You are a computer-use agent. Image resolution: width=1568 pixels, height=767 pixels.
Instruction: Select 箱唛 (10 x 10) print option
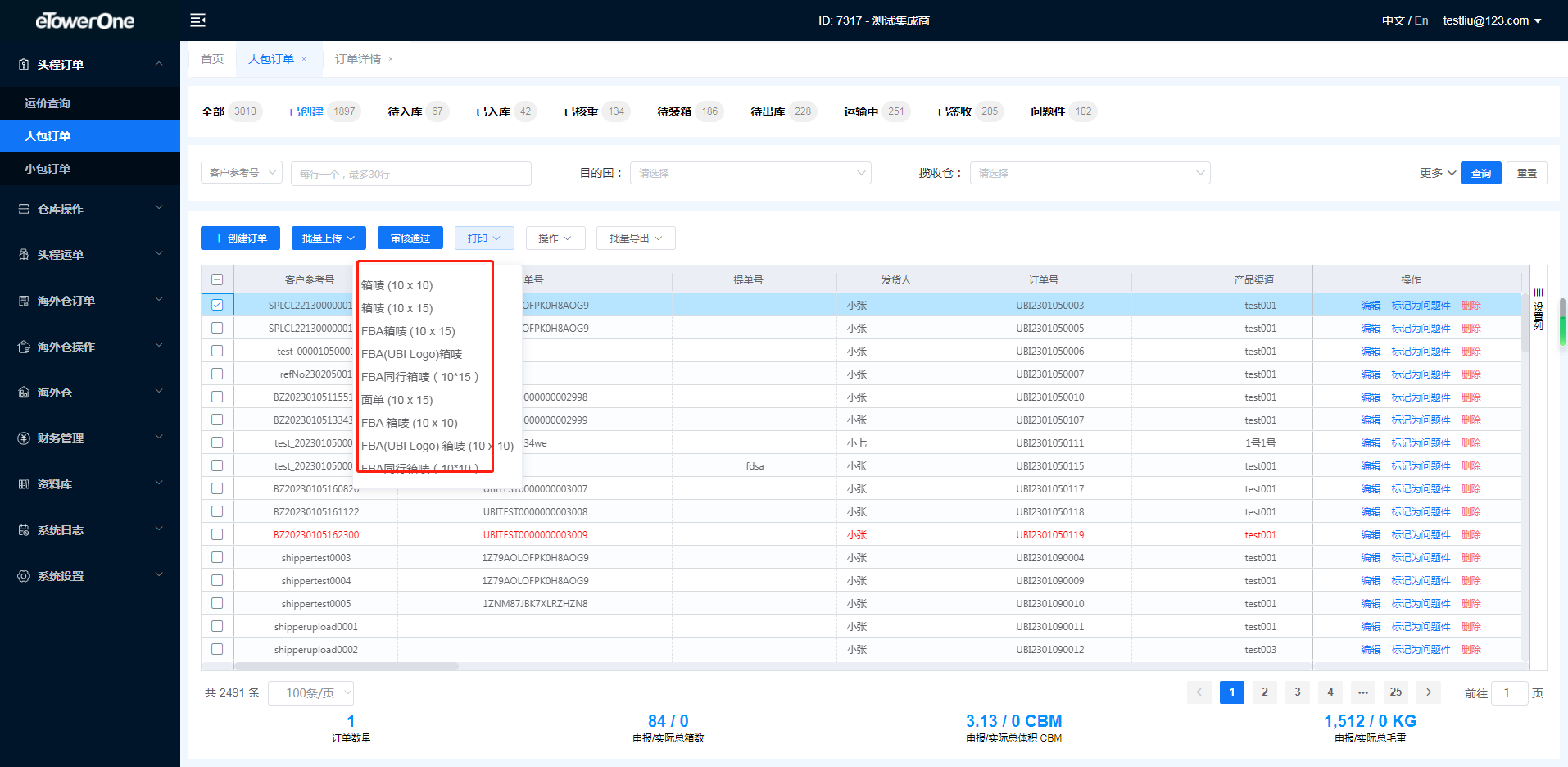[397, 285]
